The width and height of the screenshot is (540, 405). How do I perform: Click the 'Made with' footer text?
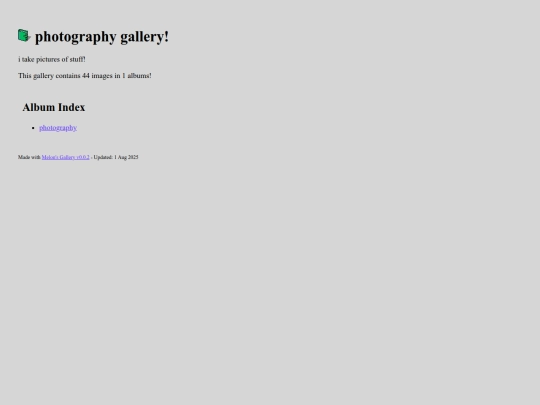[29, 157]
